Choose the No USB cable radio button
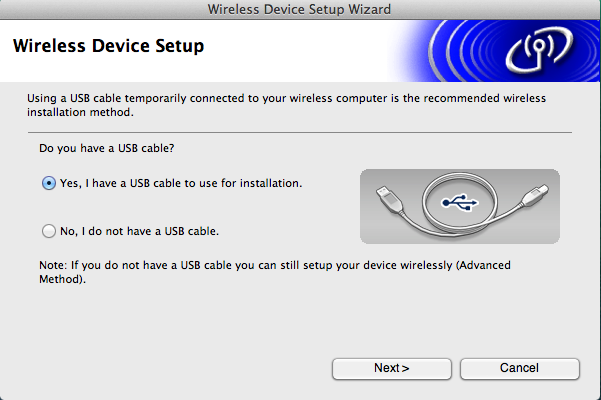This screenshot has width=601, height=400. click(49, 231)
